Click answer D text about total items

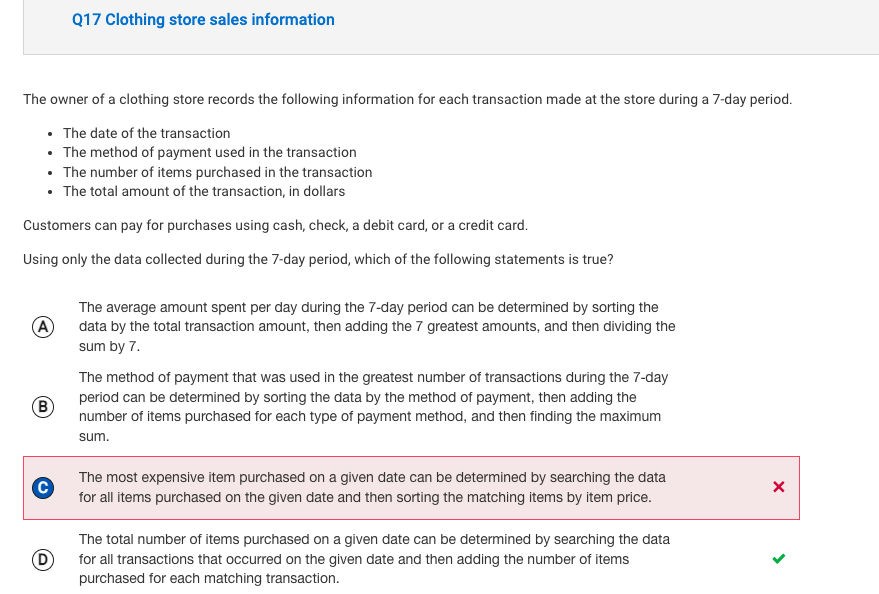374,559
